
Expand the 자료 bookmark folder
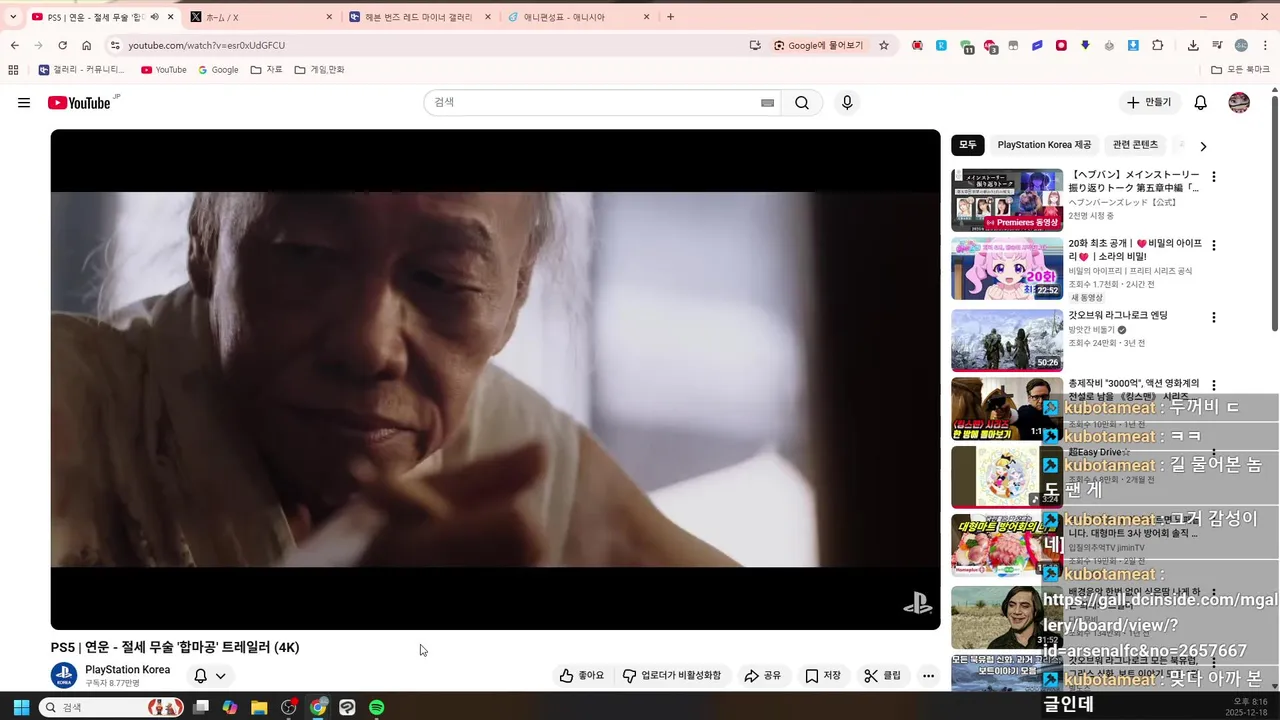click(267, 70)
